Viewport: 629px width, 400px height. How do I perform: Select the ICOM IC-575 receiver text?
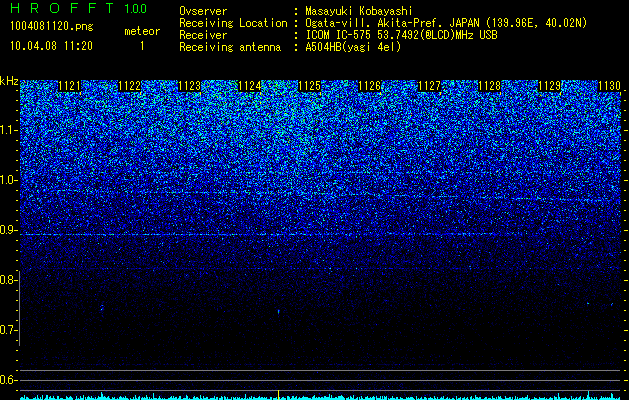point(401,35)
